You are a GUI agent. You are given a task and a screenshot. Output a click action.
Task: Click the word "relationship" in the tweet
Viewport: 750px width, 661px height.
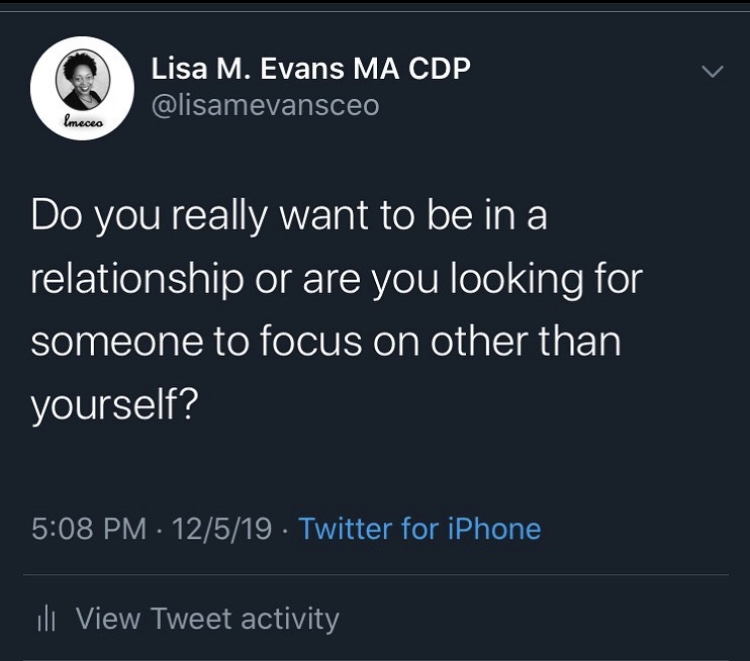[137, 279]
